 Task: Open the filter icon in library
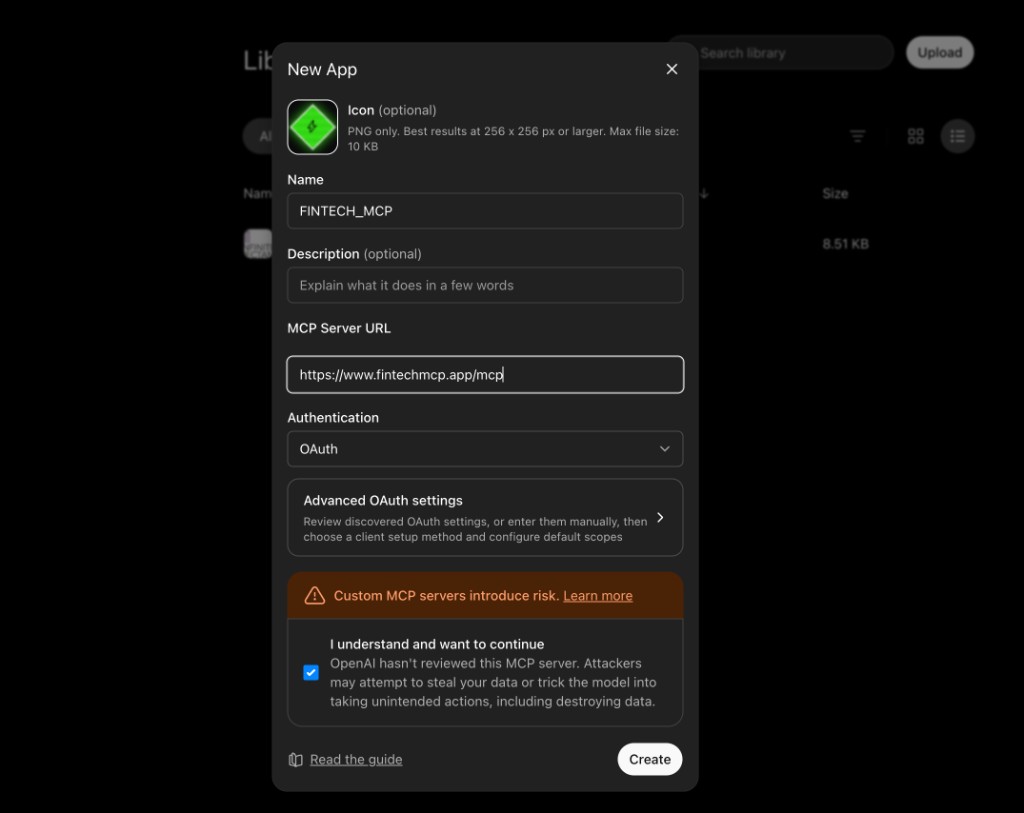pos(857,136)
